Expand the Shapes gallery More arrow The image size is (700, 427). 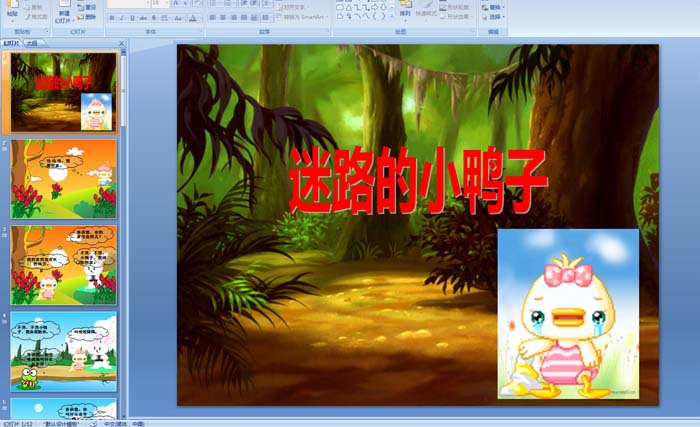point(392,17)
